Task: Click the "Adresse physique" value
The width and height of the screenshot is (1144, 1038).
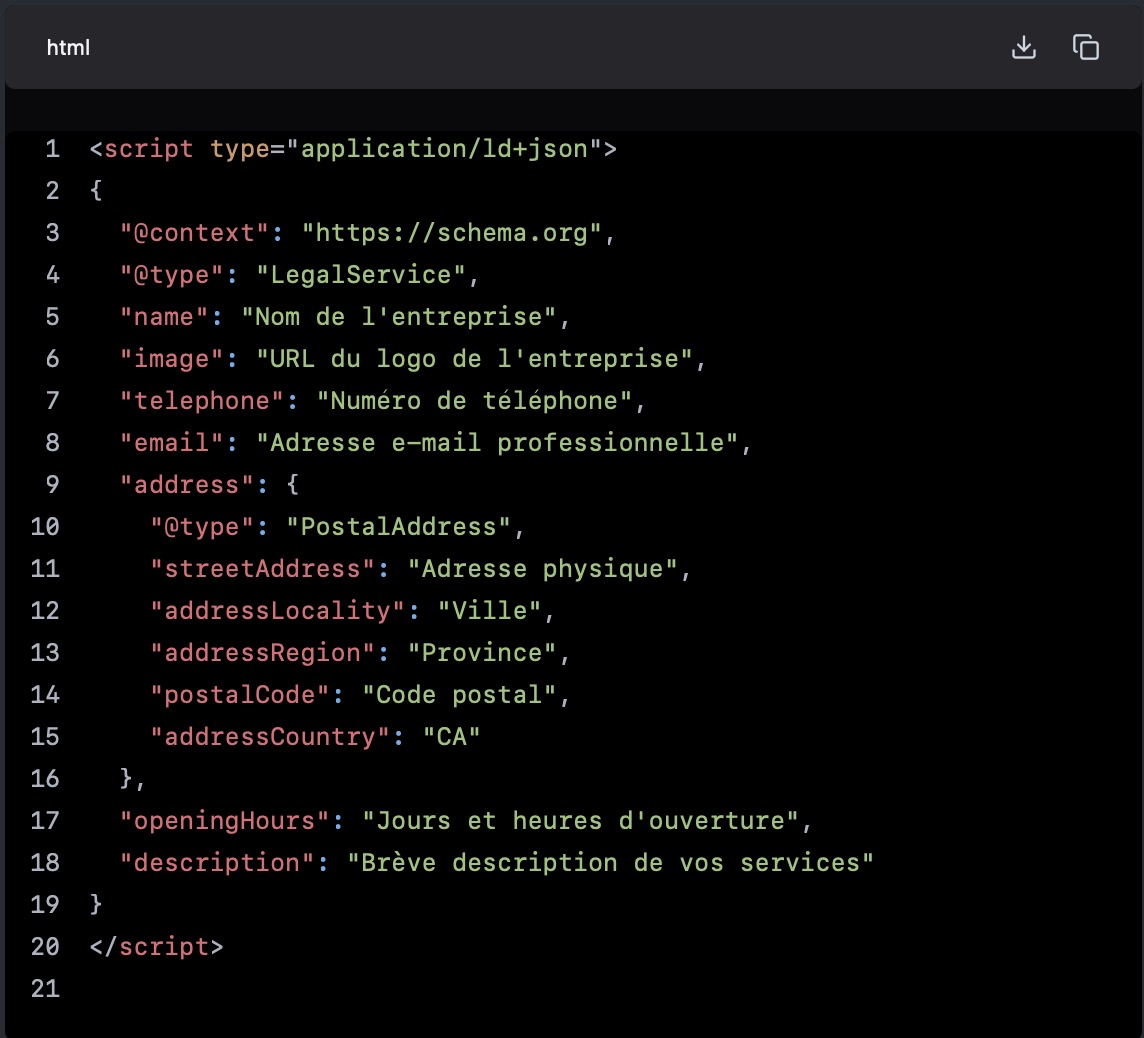Action: click(x=543, y=569)
